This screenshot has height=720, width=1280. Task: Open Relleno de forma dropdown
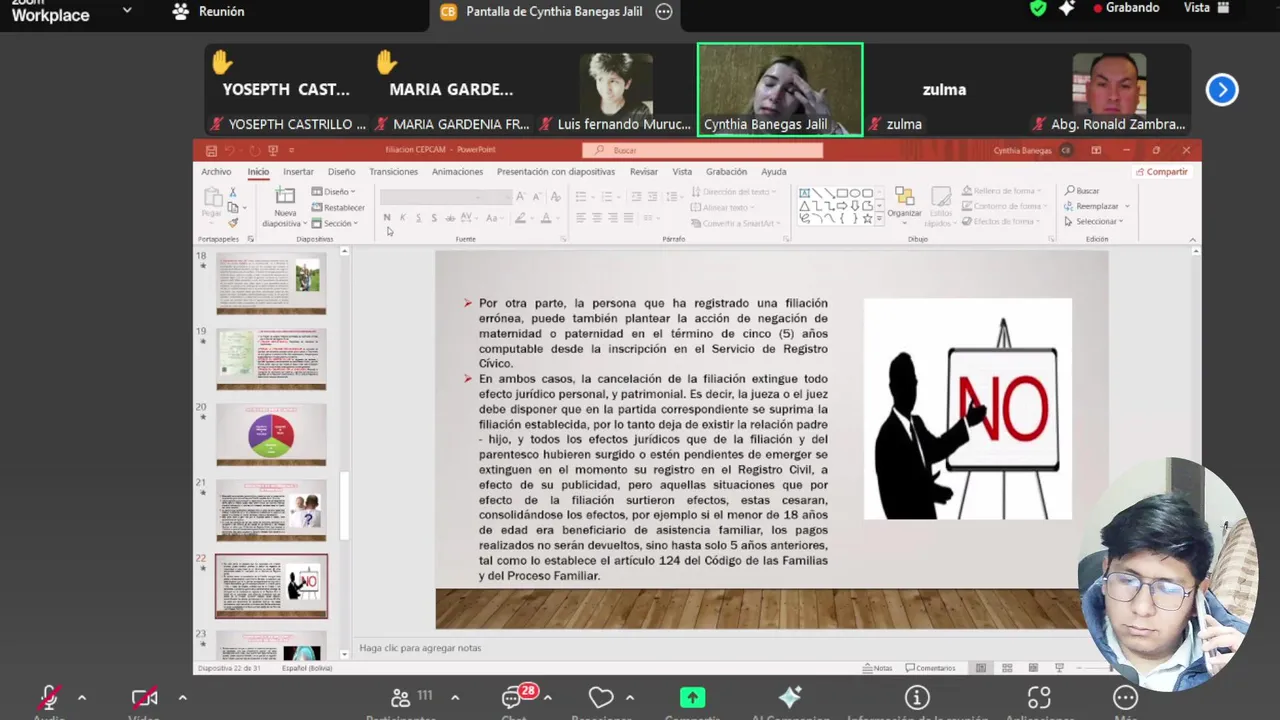pyautogui.click(x=1002, y=191)
